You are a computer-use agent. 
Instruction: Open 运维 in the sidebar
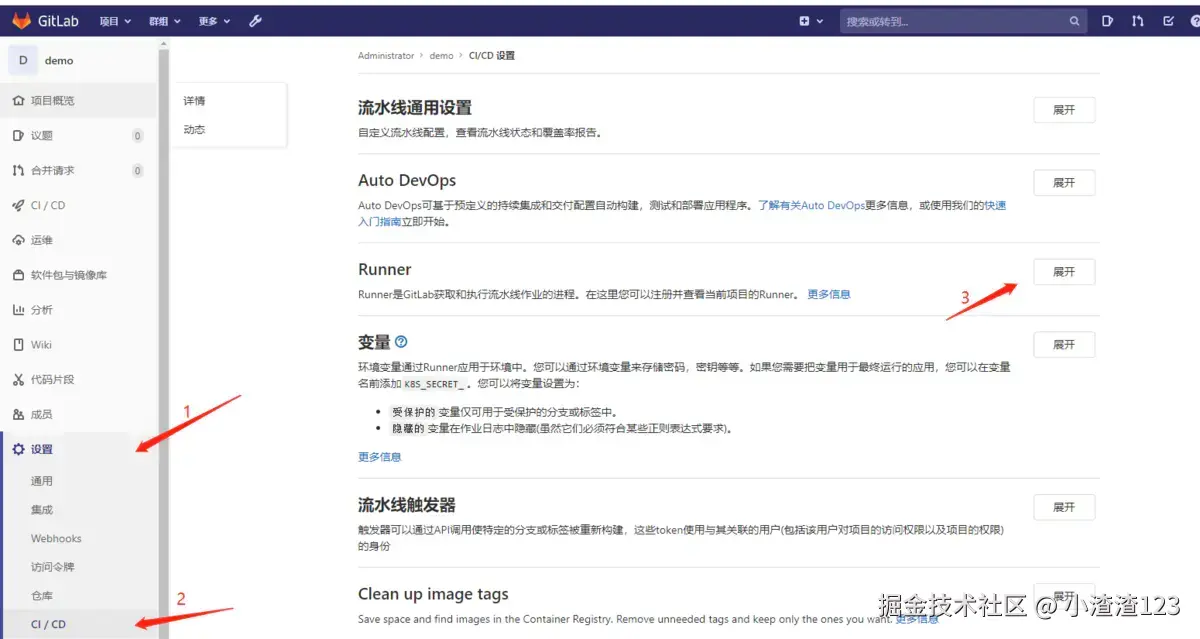click(79, 240)
